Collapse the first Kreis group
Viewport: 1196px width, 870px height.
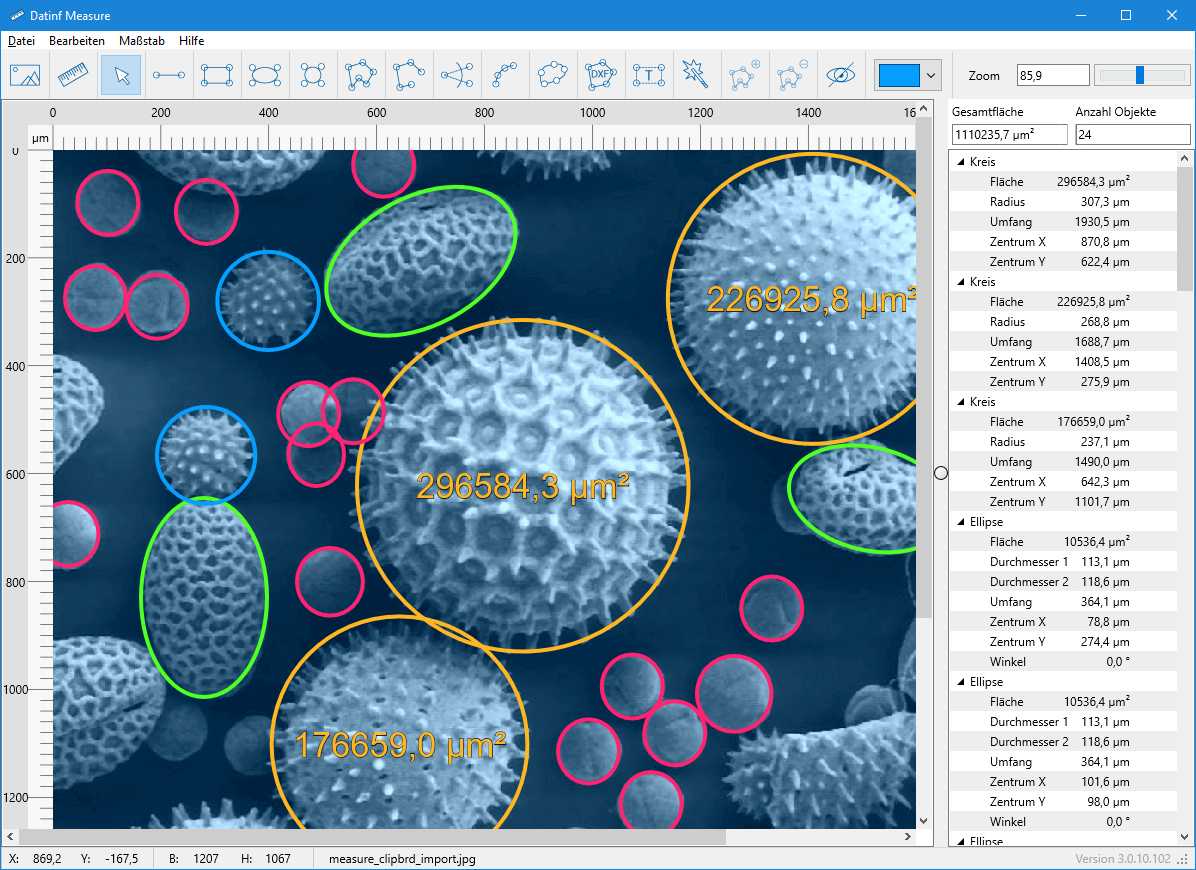point(961,162)
